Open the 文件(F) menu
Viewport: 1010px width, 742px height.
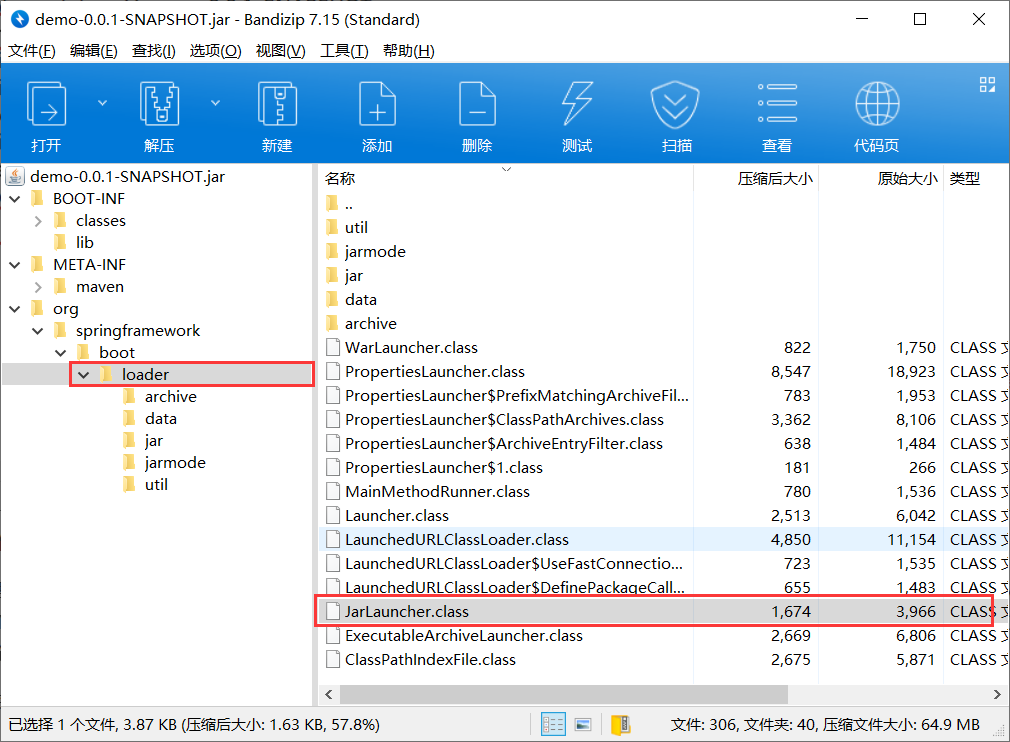point(32,50)
